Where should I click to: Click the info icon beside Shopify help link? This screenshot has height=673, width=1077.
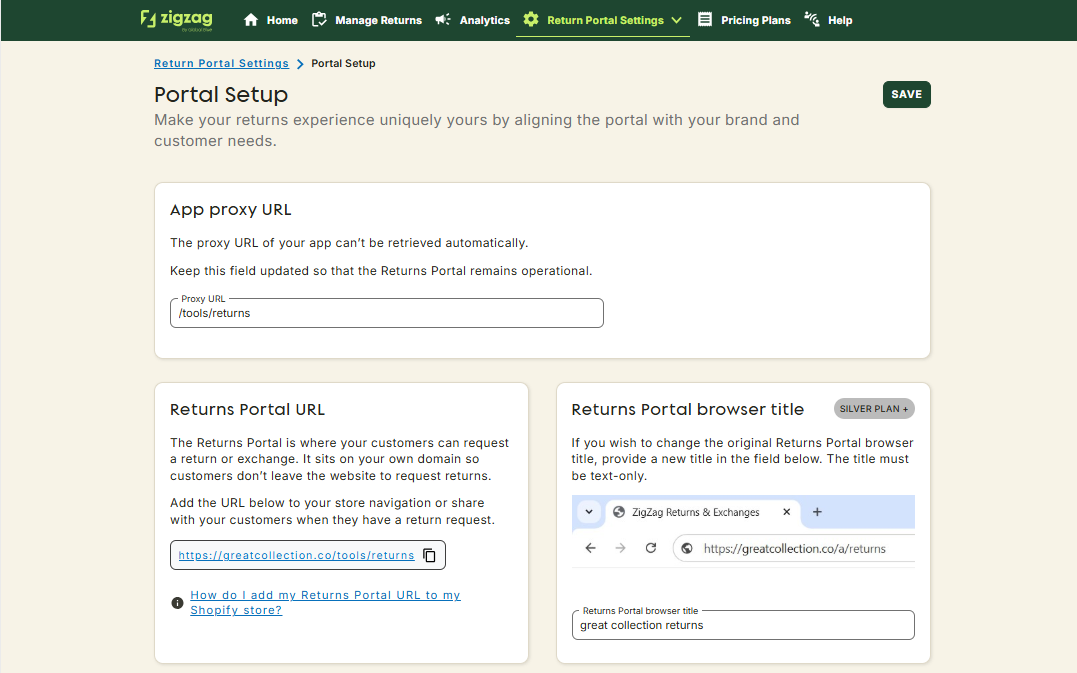[177, 603]
